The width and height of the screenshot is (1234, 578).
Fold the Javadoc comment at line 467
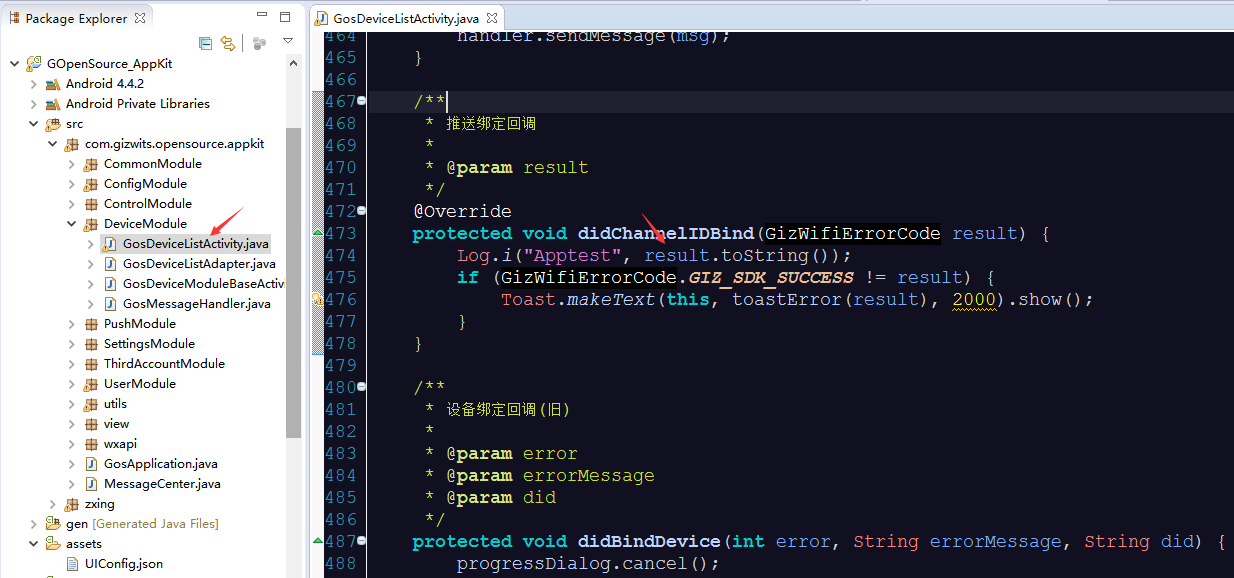point(361,101)
